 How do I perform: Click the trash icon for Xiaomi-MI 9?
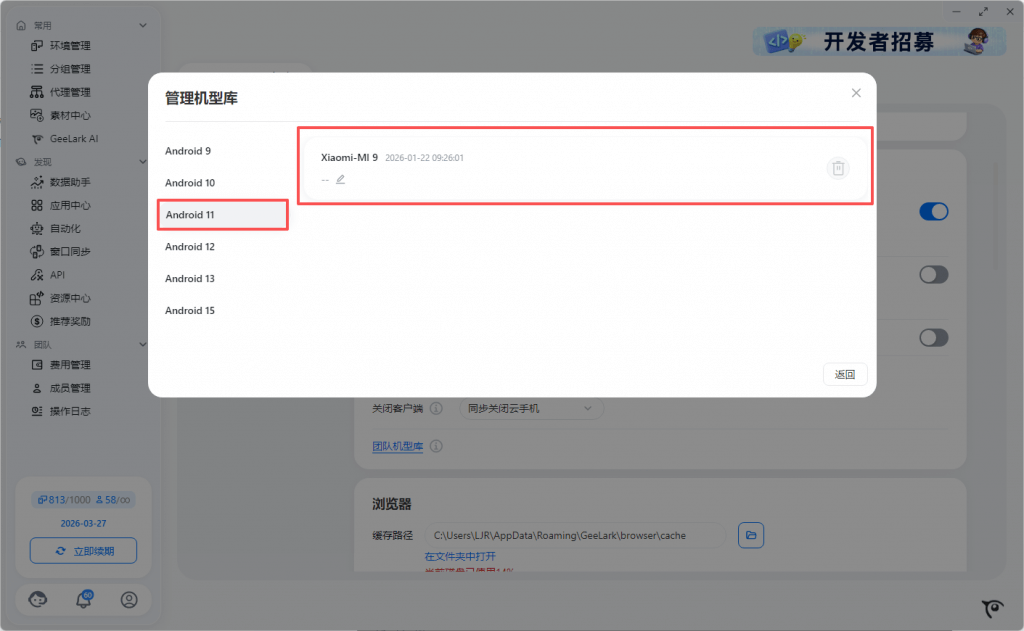click(838, 168)
